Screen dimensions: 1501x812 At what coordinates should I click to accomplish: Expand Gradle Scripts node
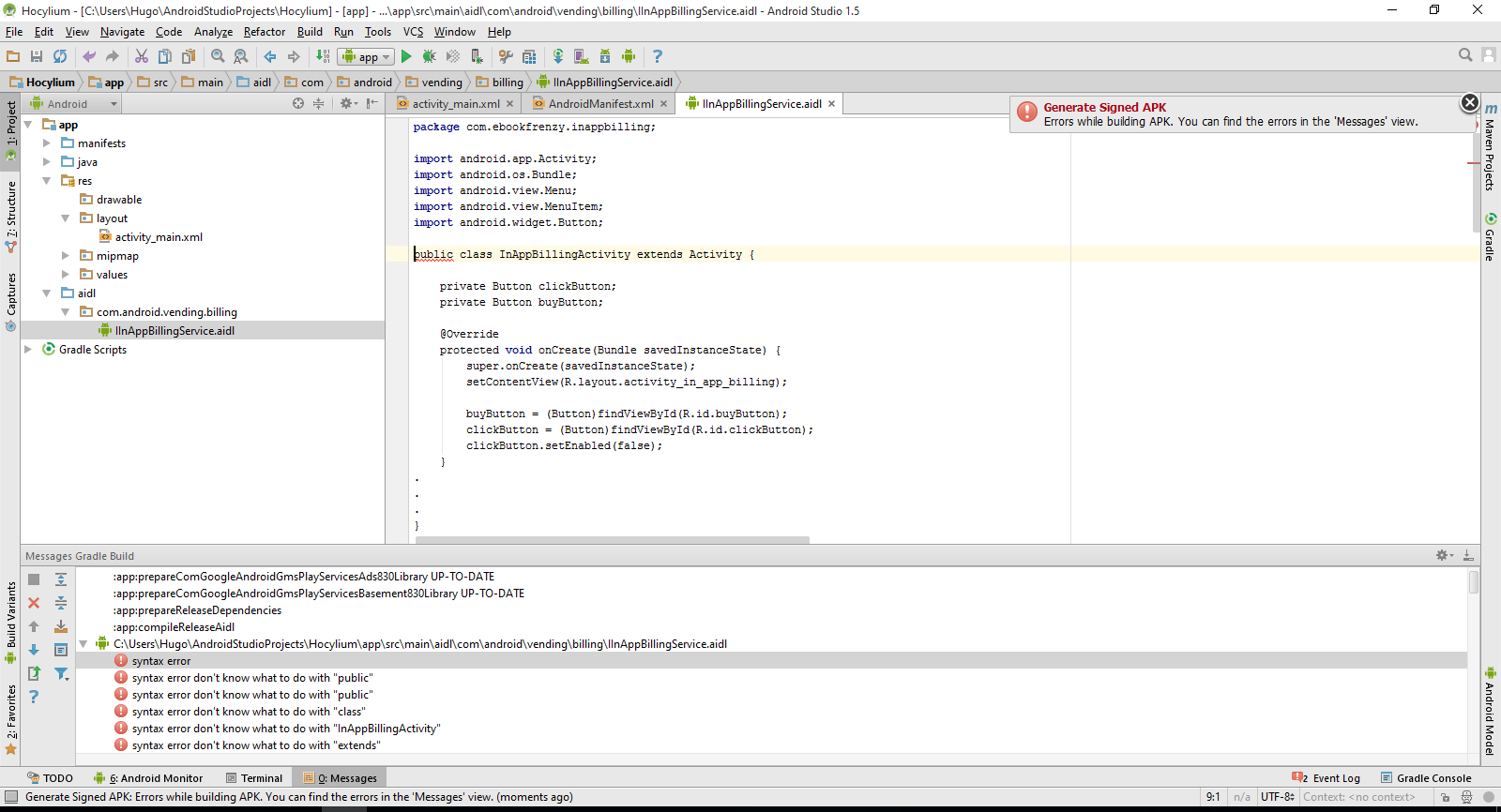(x=28, y=350)
